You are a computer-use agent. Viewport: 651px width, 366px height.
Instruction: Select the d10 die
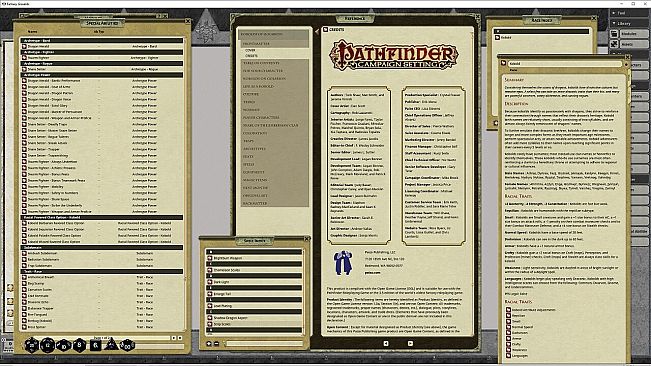pos(64,345)
